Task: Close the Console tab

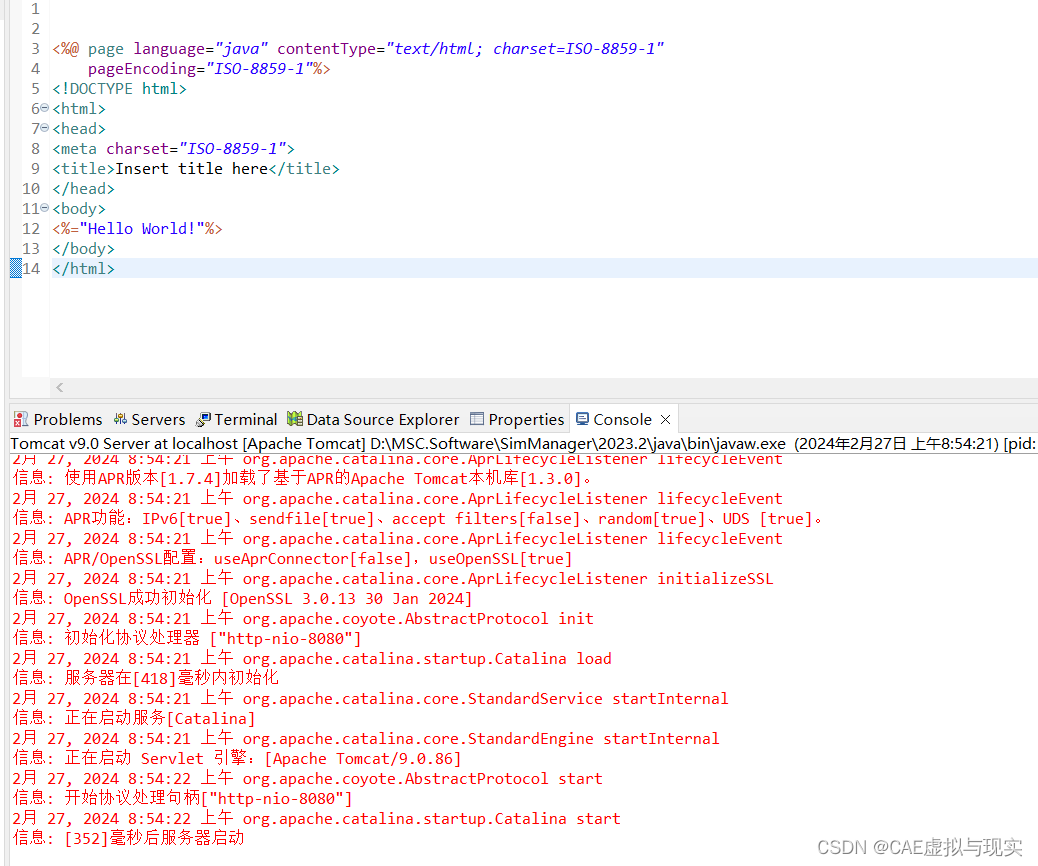Action: tap(665, 419)
